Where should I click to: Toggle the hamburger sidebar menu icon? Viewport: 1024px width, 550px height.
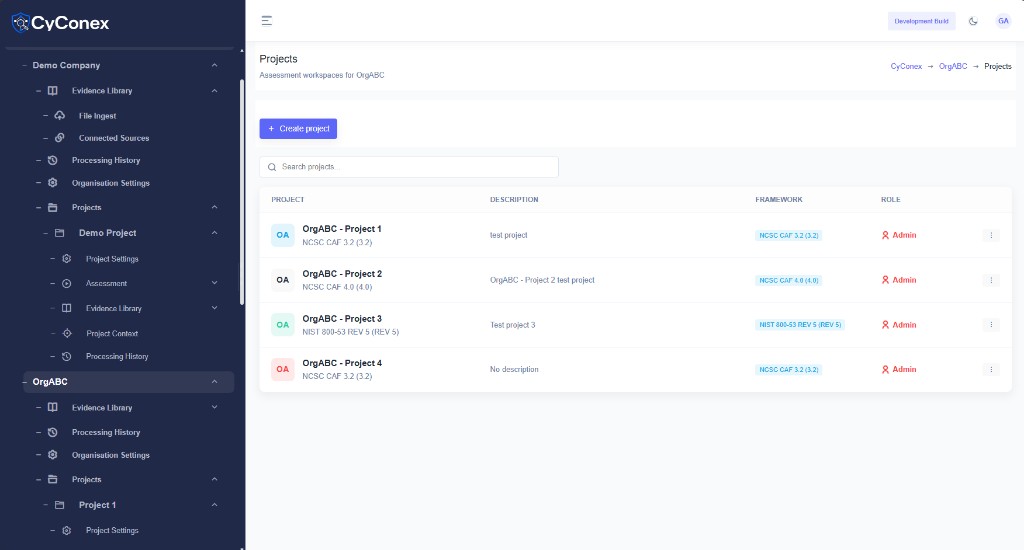(266, 21)
